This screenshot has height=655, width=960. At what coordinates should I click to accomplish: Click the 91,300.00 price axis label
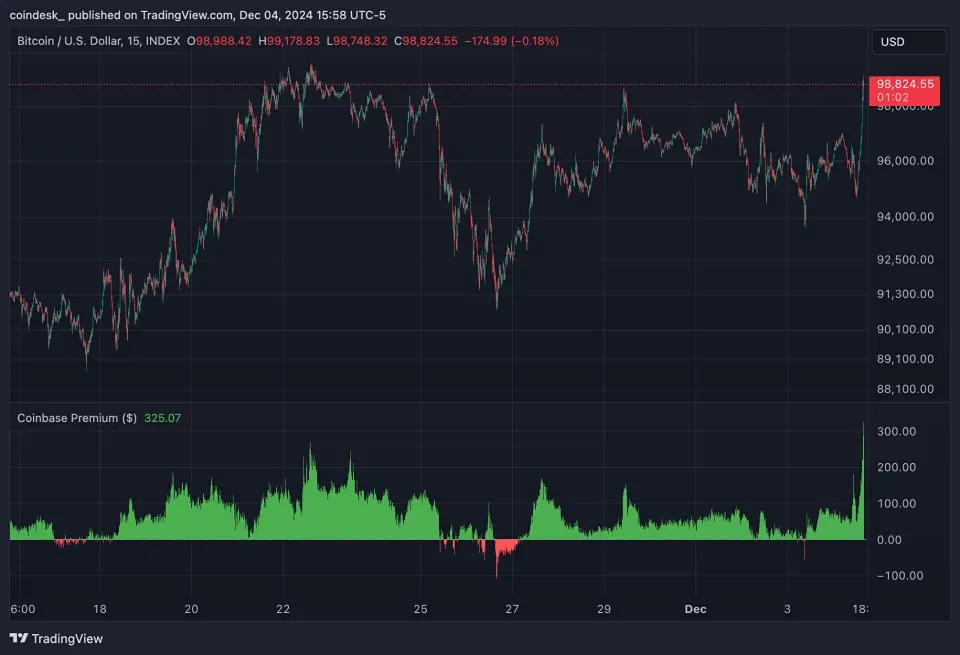point(905,294)
